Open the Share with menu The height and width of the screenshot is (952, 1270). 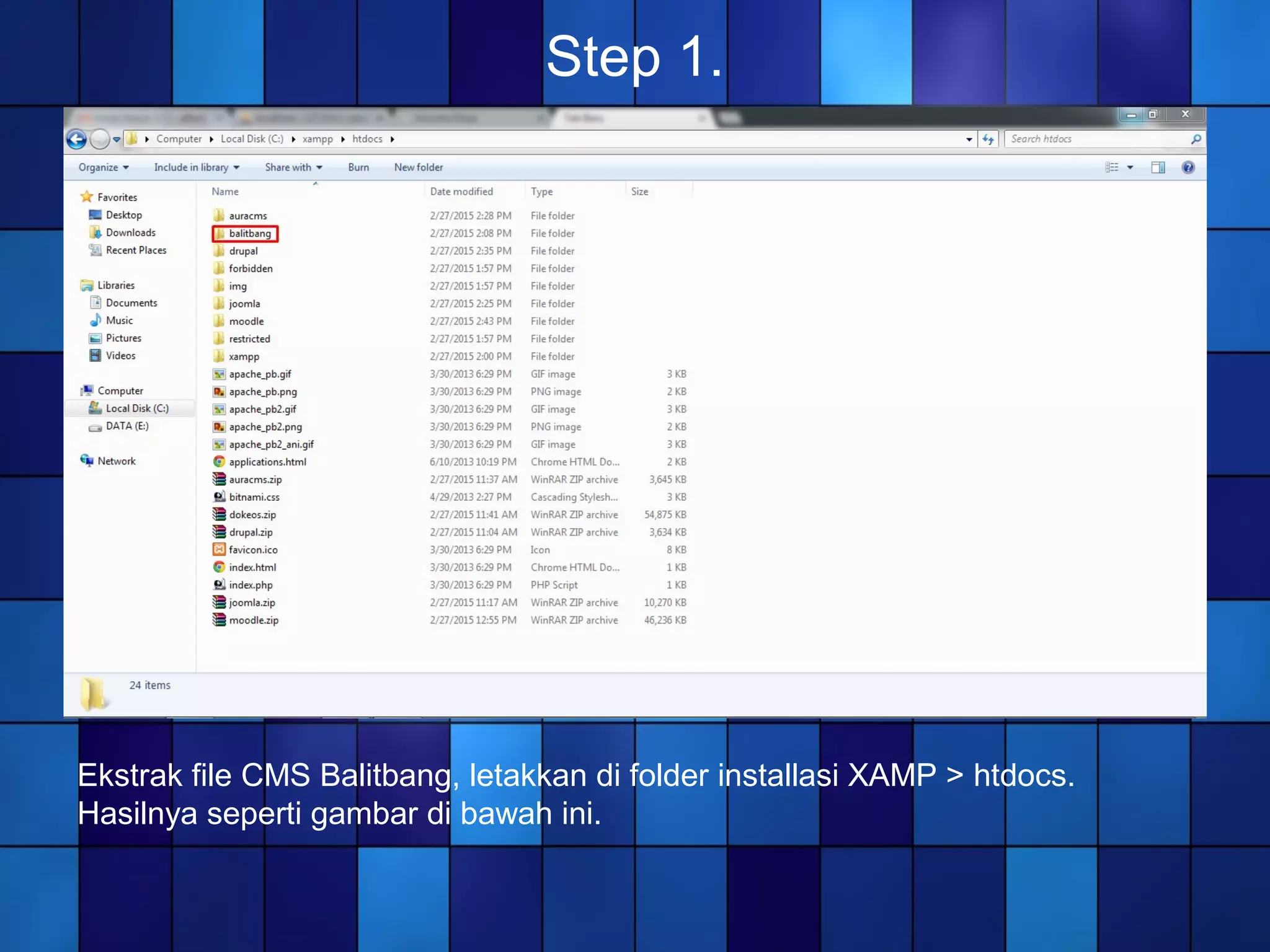click(x=294, y=167)
